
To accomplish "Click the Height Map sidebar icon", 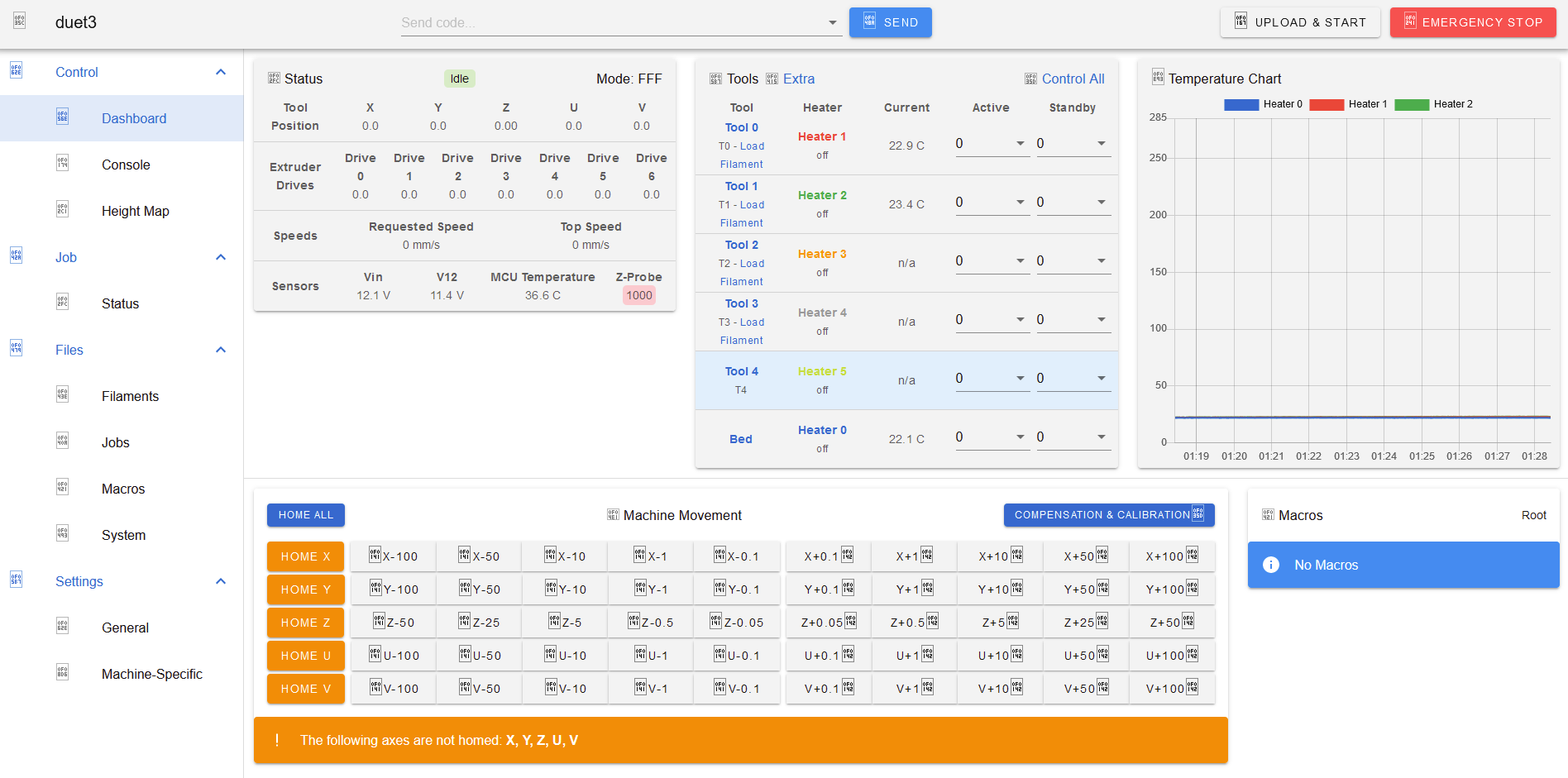I will pyautogui.click(x=62, y=209).
